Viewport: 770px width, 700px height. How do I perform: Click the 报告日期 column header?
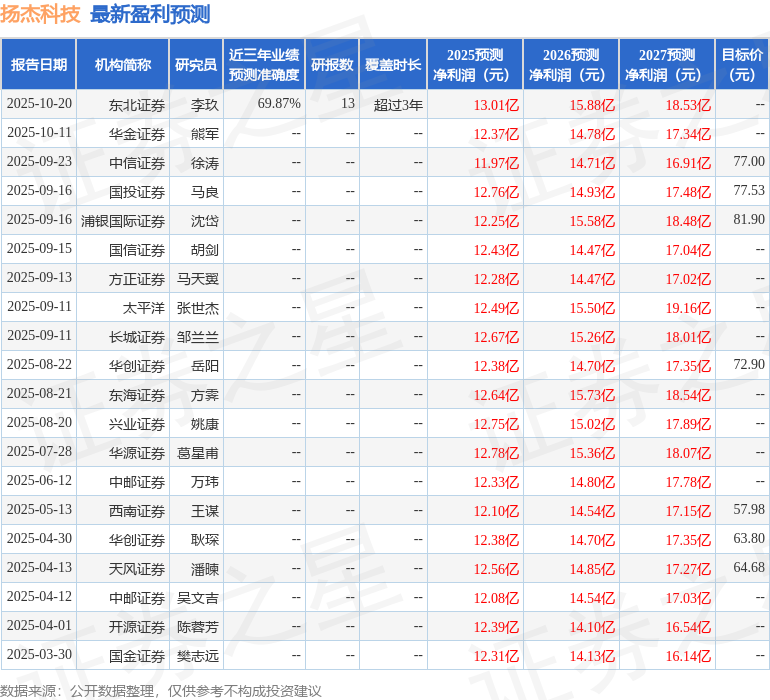pos(39,65)
